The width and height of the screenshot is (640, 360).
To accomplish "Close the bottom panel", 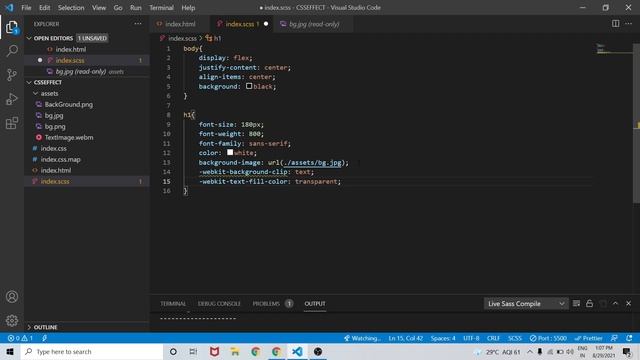I will pos(629,304).
